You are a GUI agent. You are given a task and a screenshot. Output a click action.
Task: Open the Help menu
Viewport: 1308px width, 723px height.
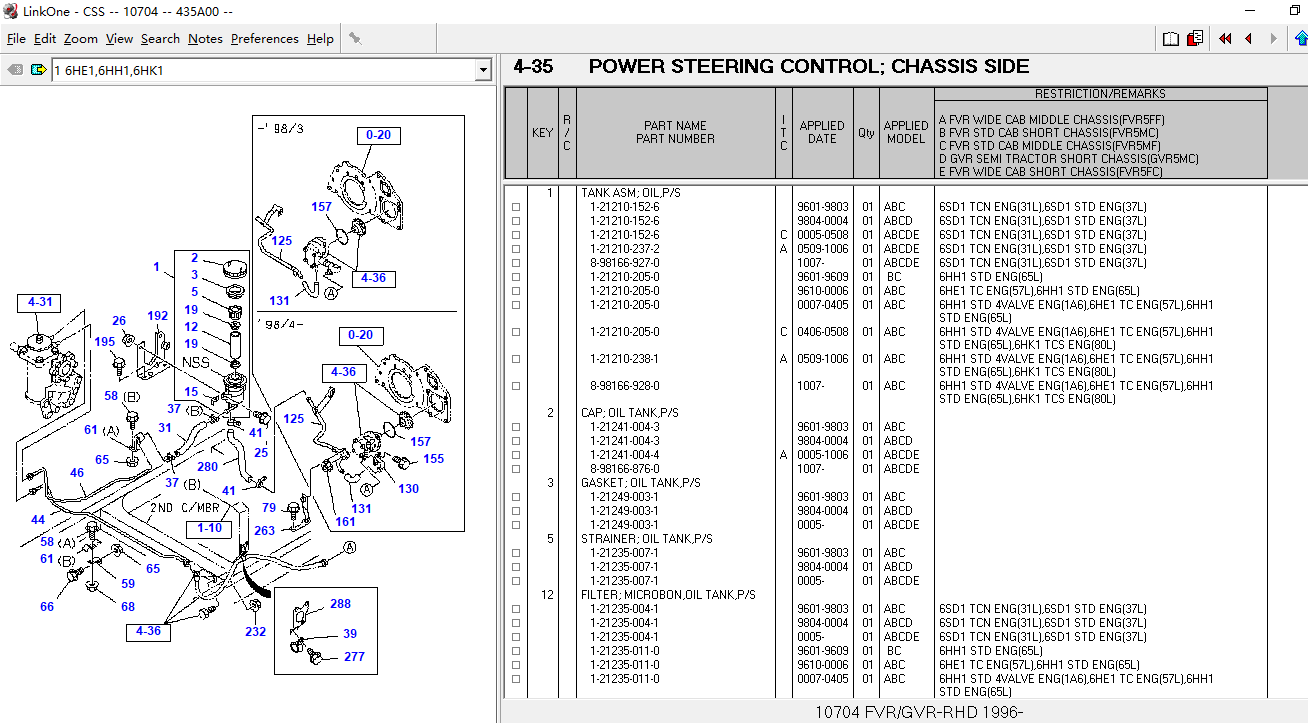point(320,39)
